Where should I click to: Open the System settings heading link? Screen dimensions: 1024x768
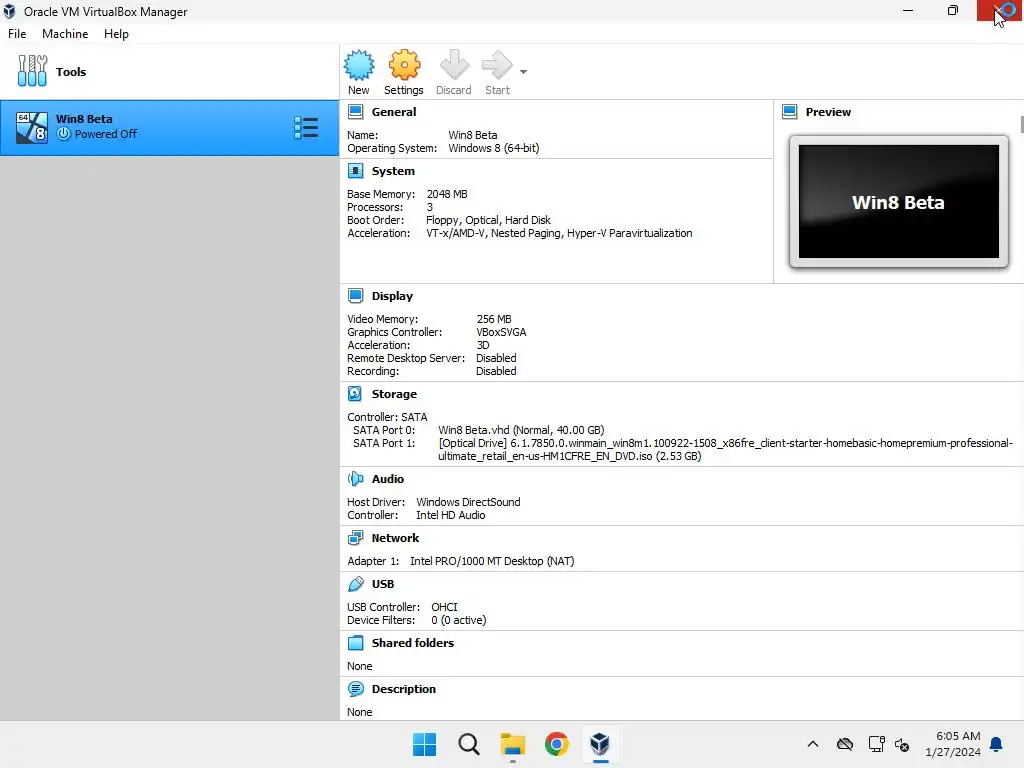coord(393,171)
